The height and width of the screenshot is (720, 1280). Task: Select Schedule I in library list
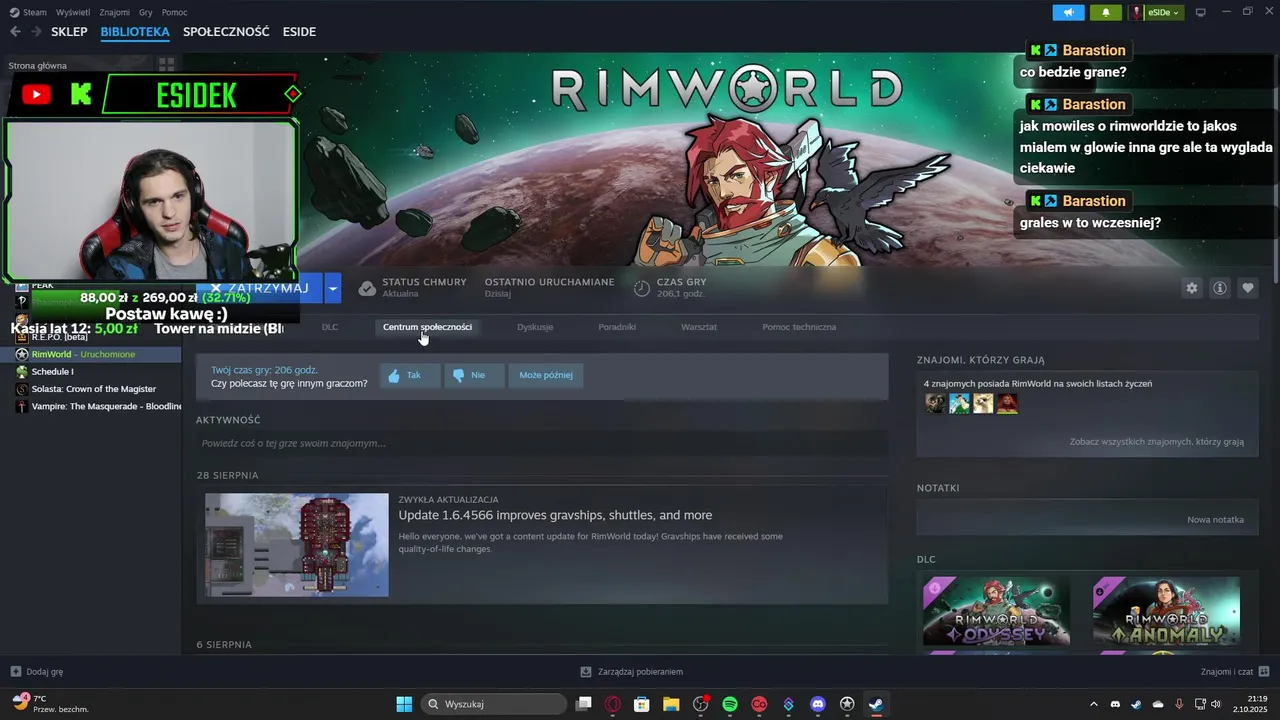tap(52, 371)
